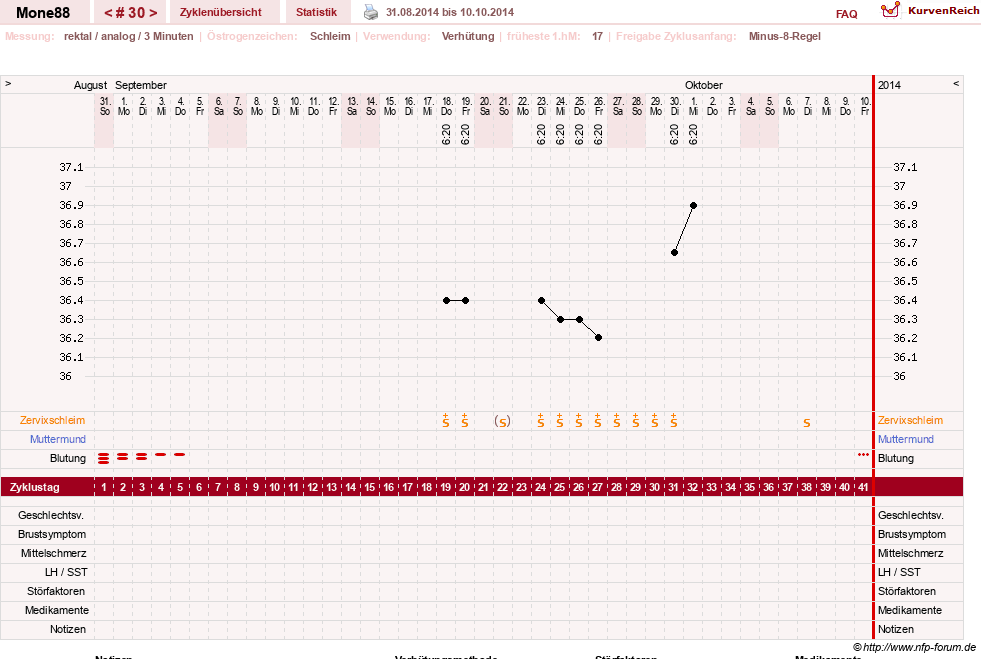Go to previous cycle arrow before #30
The image size is (981, 659).
(108, 13)
